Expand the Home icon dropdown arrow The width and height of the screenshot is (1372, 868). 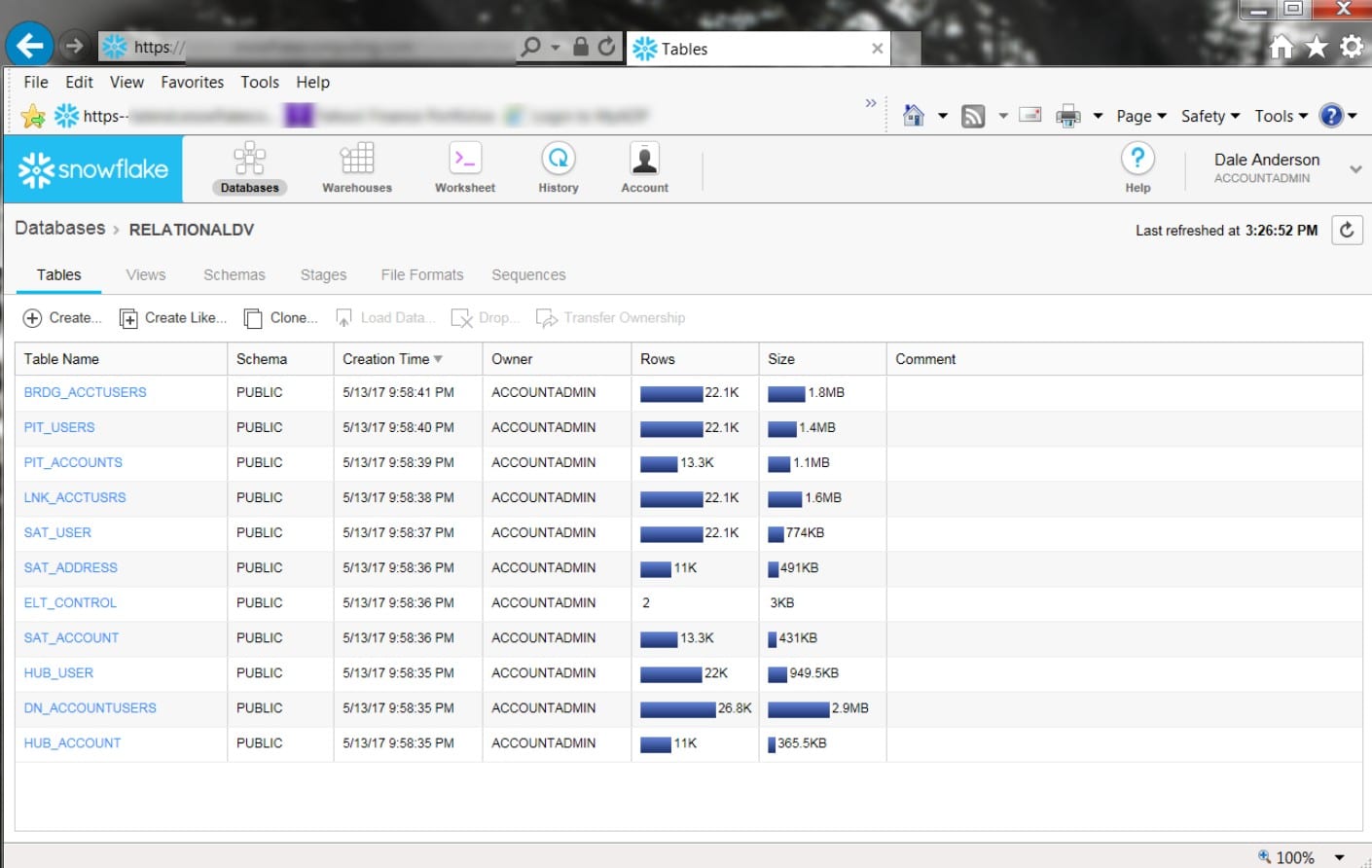[x=942, y=116]
